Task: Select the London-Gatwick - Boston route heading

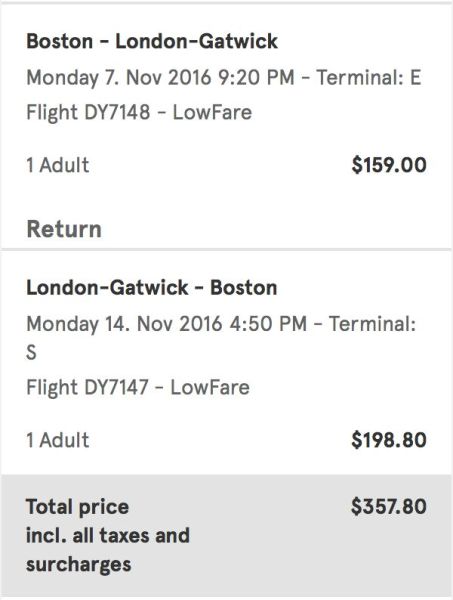Action: 152,287
